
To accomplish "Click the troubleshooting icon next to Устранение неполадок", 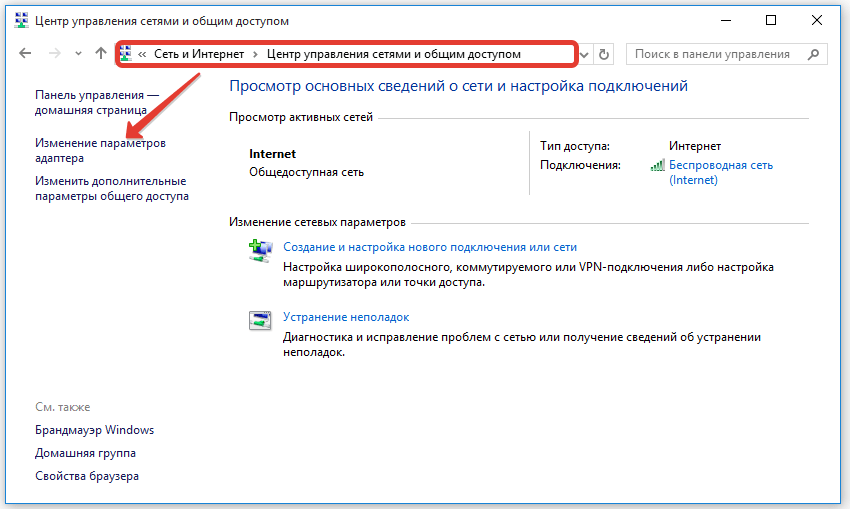I will (260, 321).
